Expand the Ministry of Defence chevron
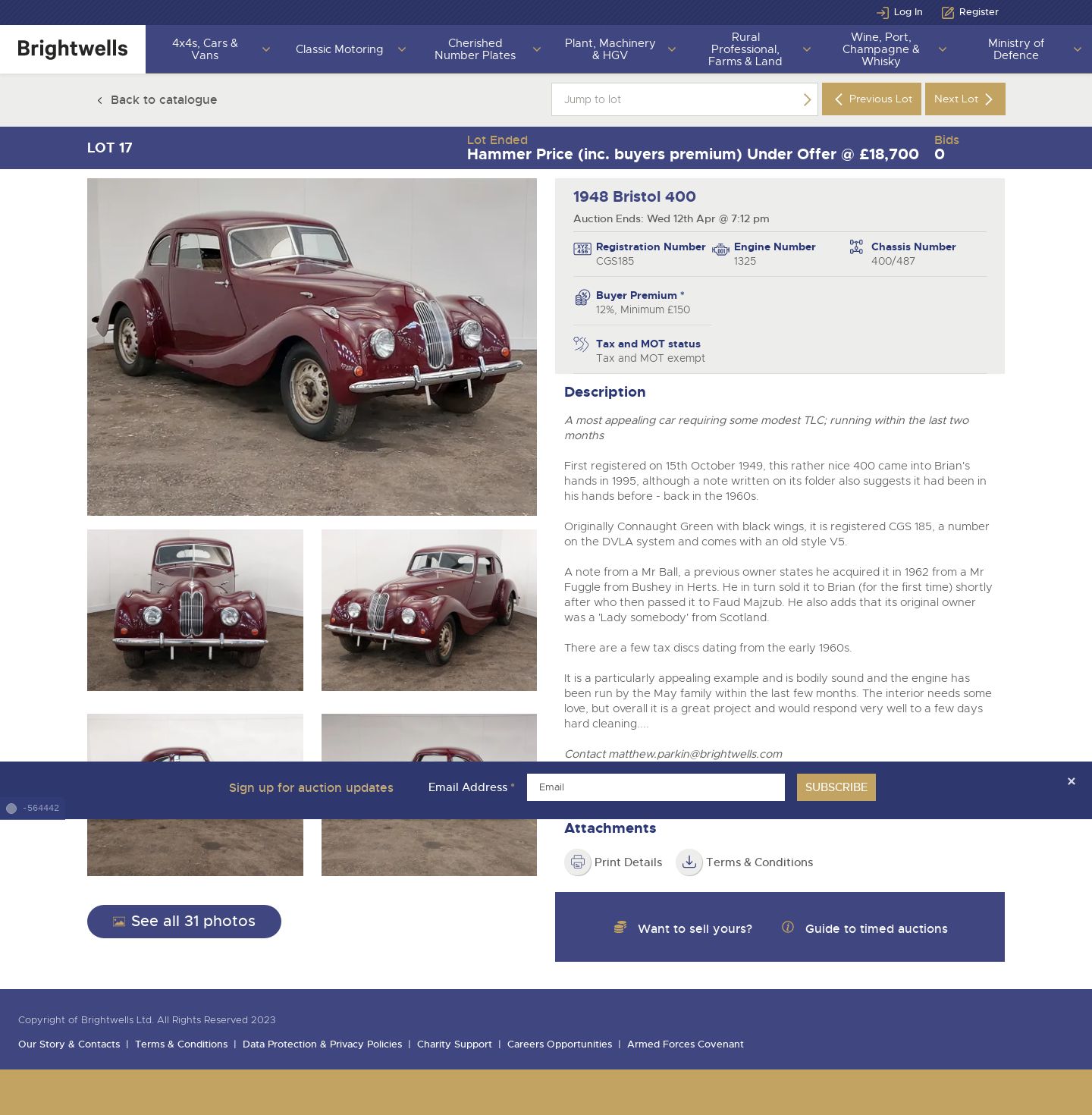The width and height of the screenshot is (1092, 1115). (1078, 49)
